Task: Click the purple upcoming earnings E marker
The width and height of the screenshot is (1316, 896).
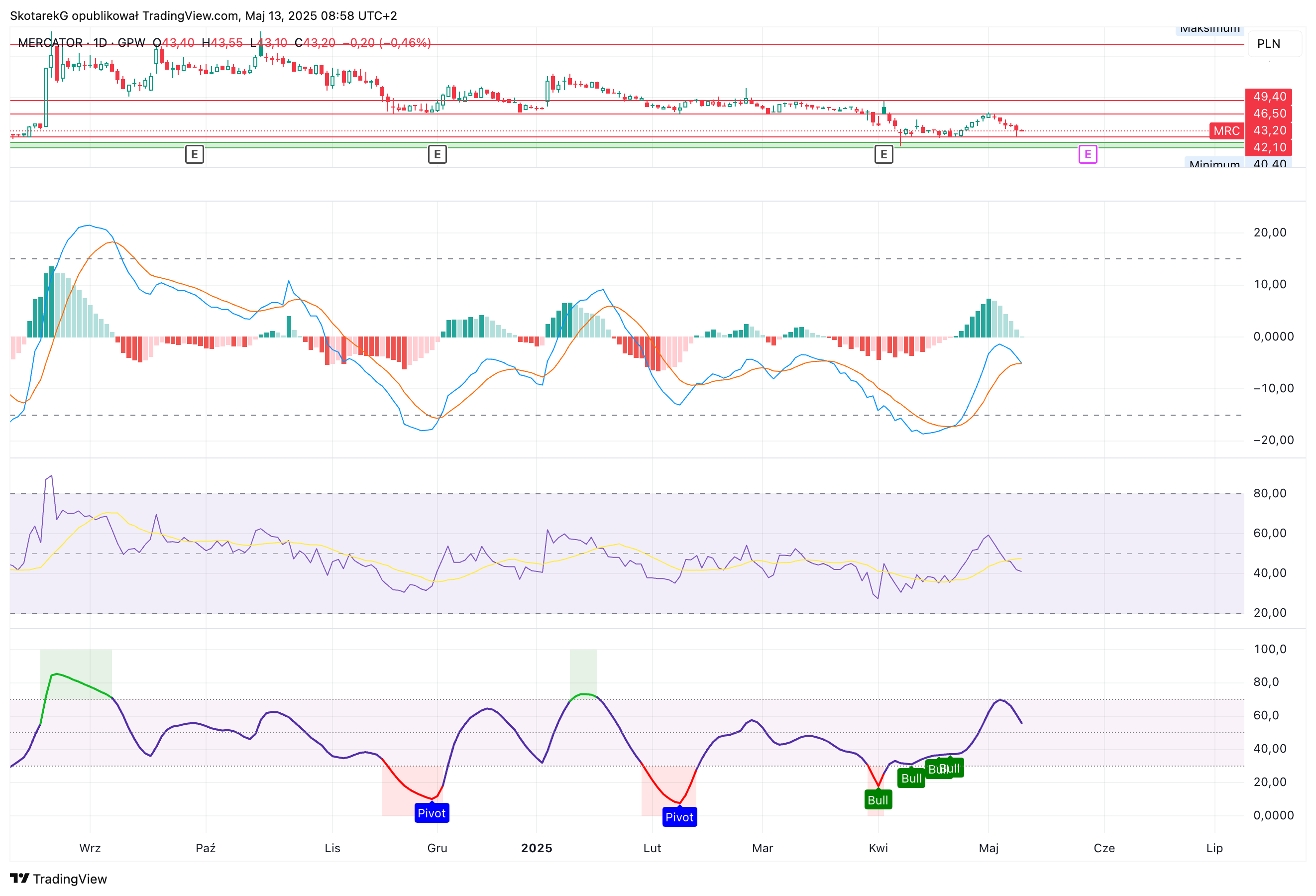Action: pyautogui.click(x=1087, y=154)
